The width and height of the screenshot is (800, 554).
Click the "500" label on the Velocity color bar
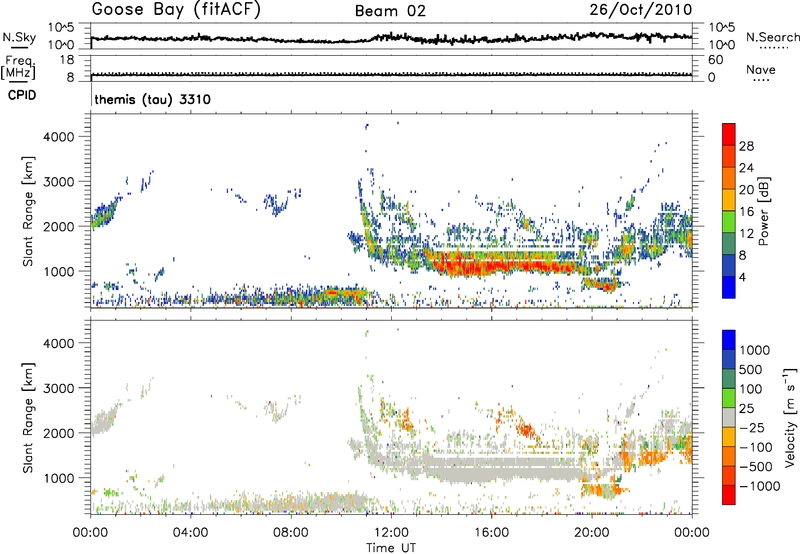pyautogui.click(x=751, y=369)
